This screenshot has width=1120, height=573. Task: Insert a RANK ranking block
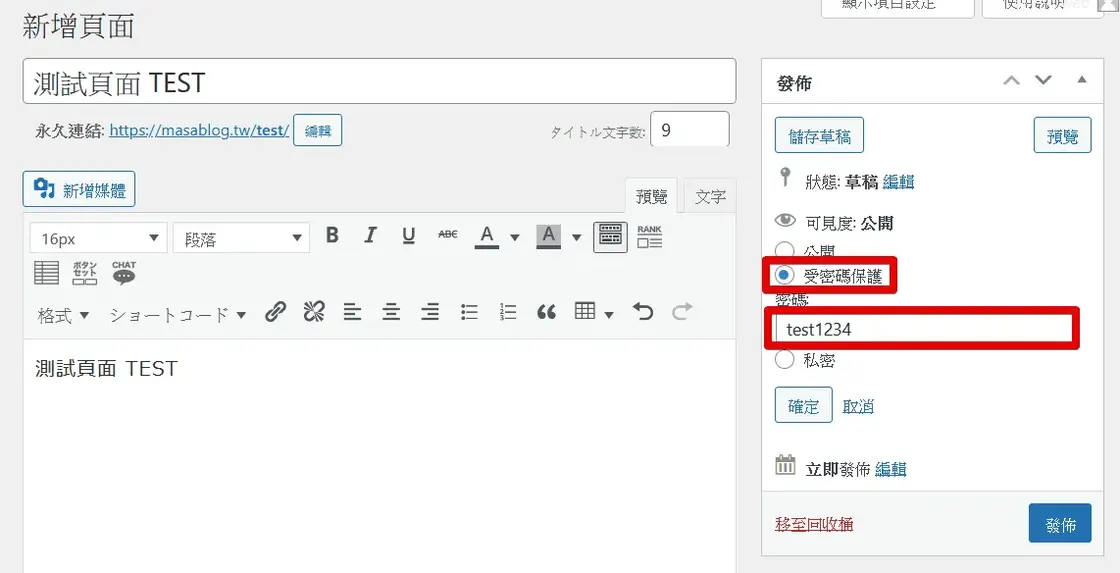point(649,236)
